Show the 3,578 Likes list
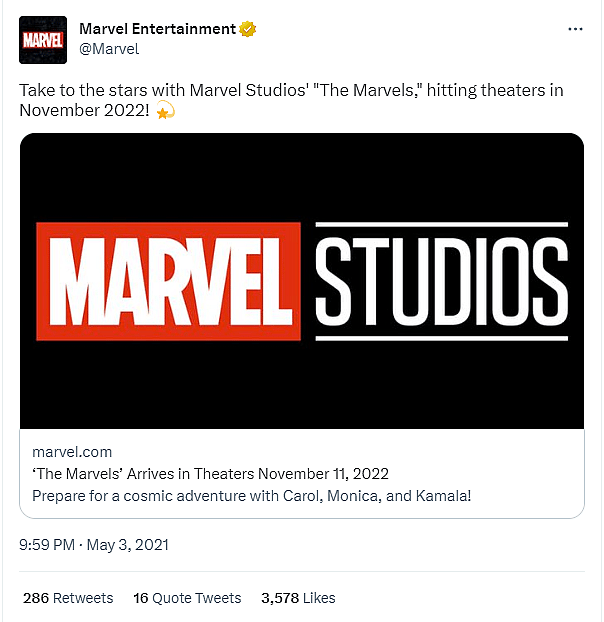 [298, 598]
